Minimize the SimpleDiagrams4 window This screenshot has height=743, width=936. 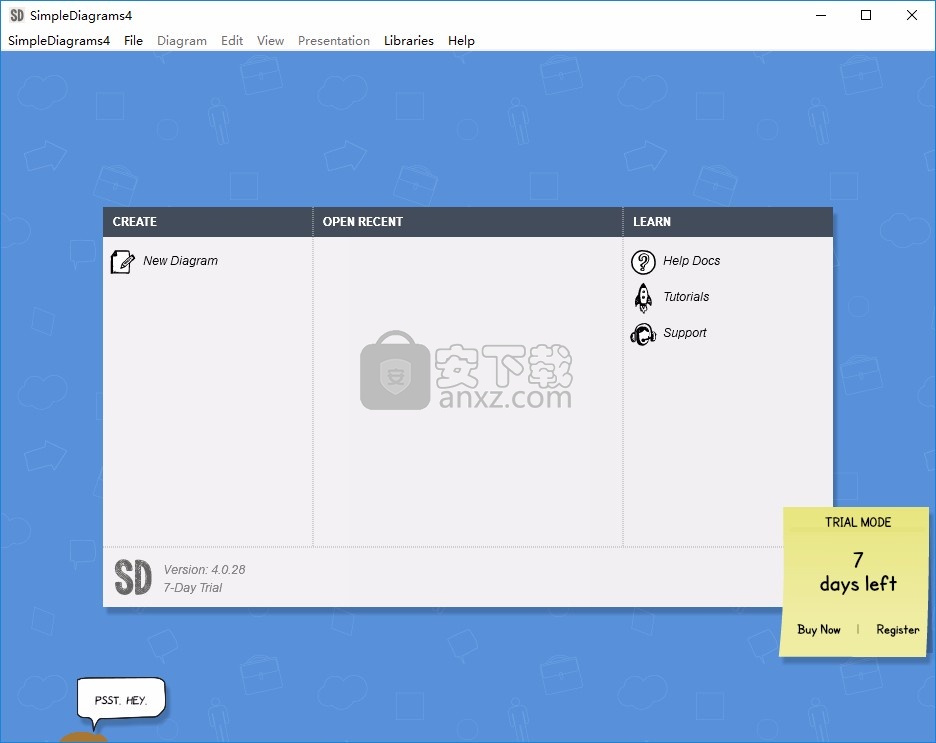click(x=821, y=16)
